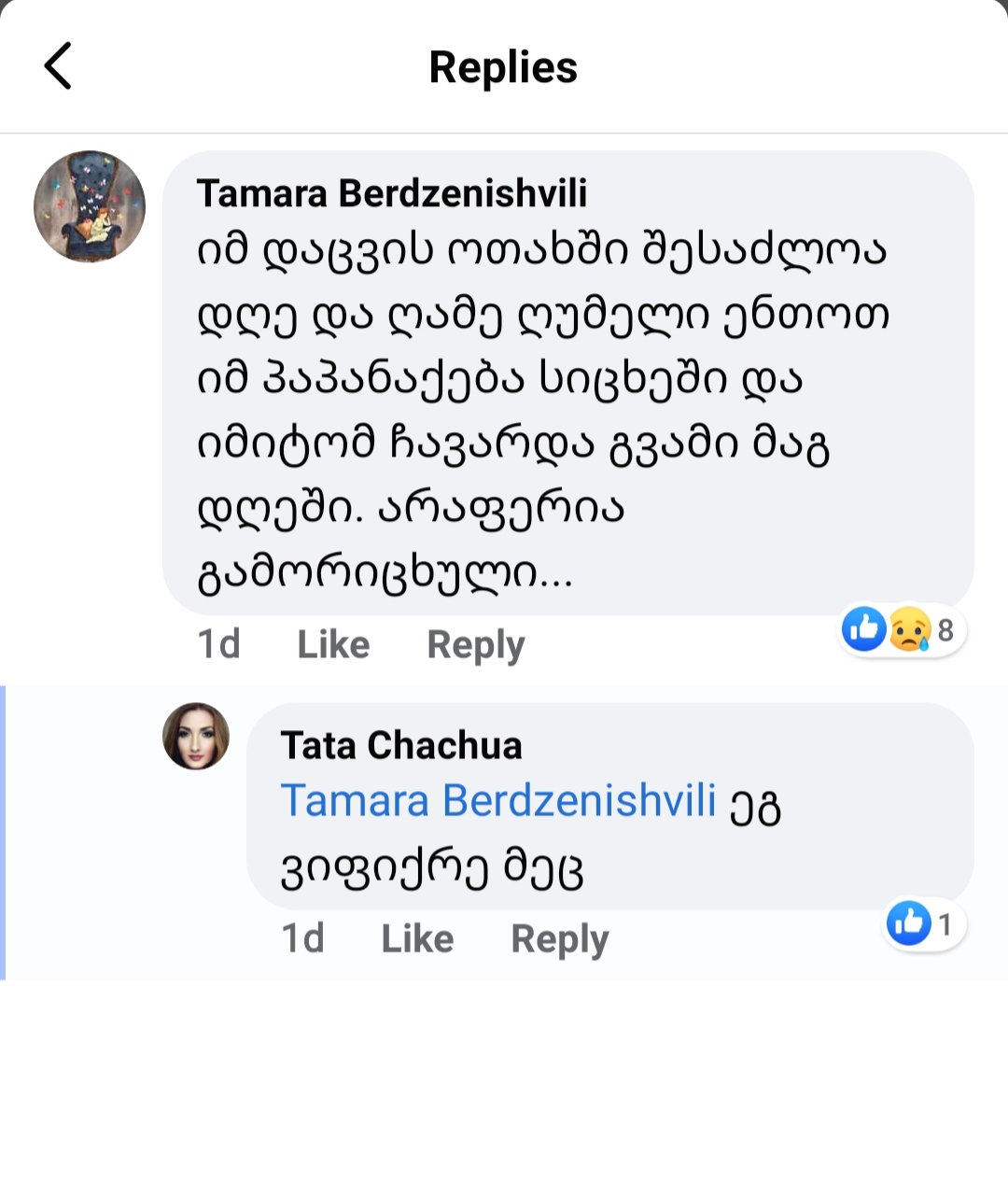1008x1197 pixels.
Task: Tap the Georgian text of Tamara's comment
Action: 541,411
